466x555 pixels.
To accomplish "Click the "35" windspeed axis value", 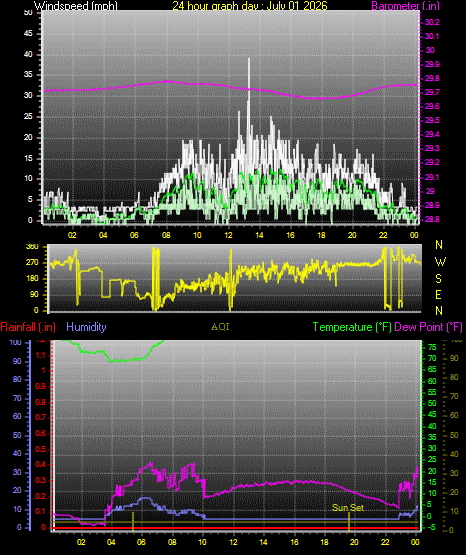I will [x=28, y=75].
